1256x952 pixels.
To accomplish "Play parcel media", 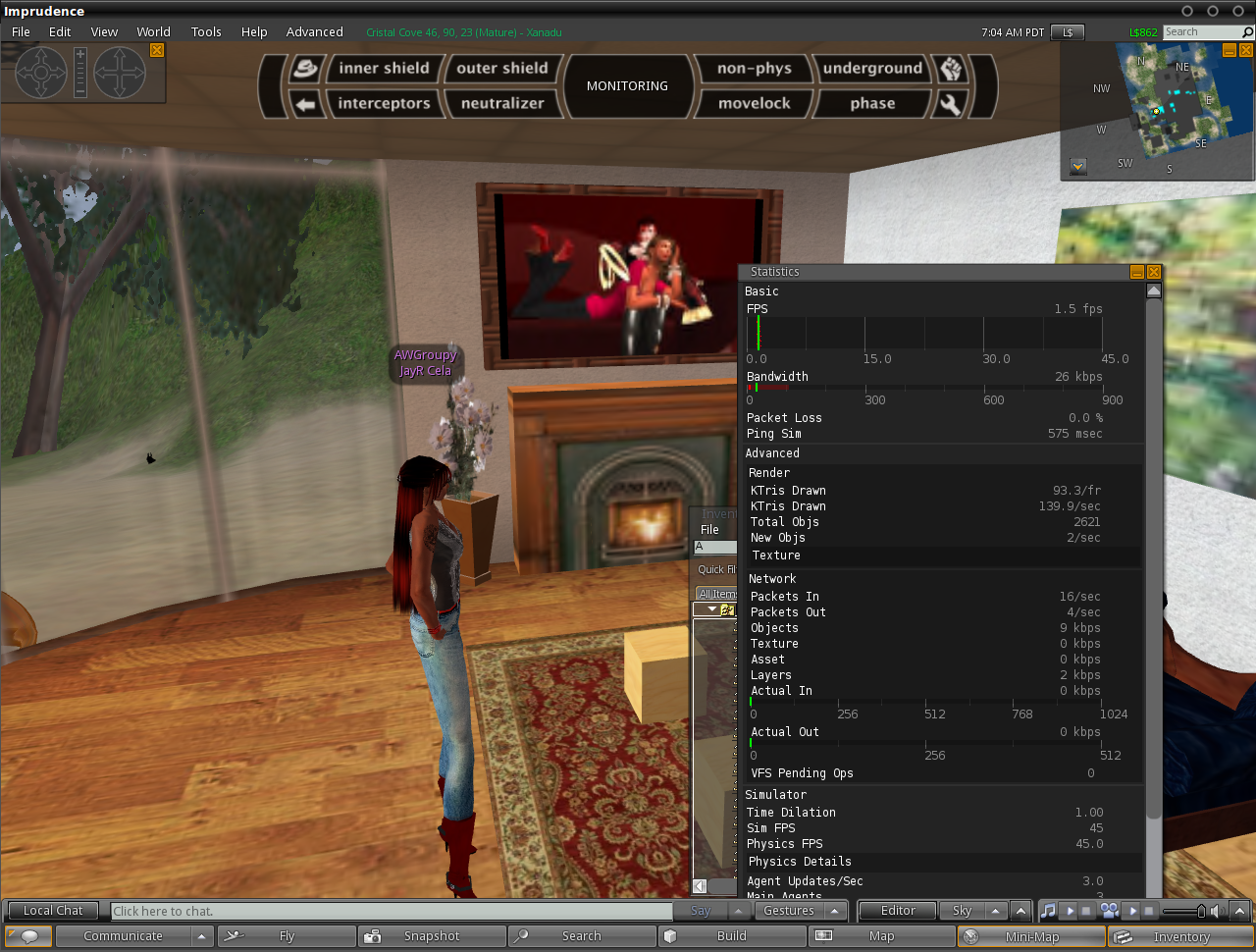I will (x=1132, y=911).
